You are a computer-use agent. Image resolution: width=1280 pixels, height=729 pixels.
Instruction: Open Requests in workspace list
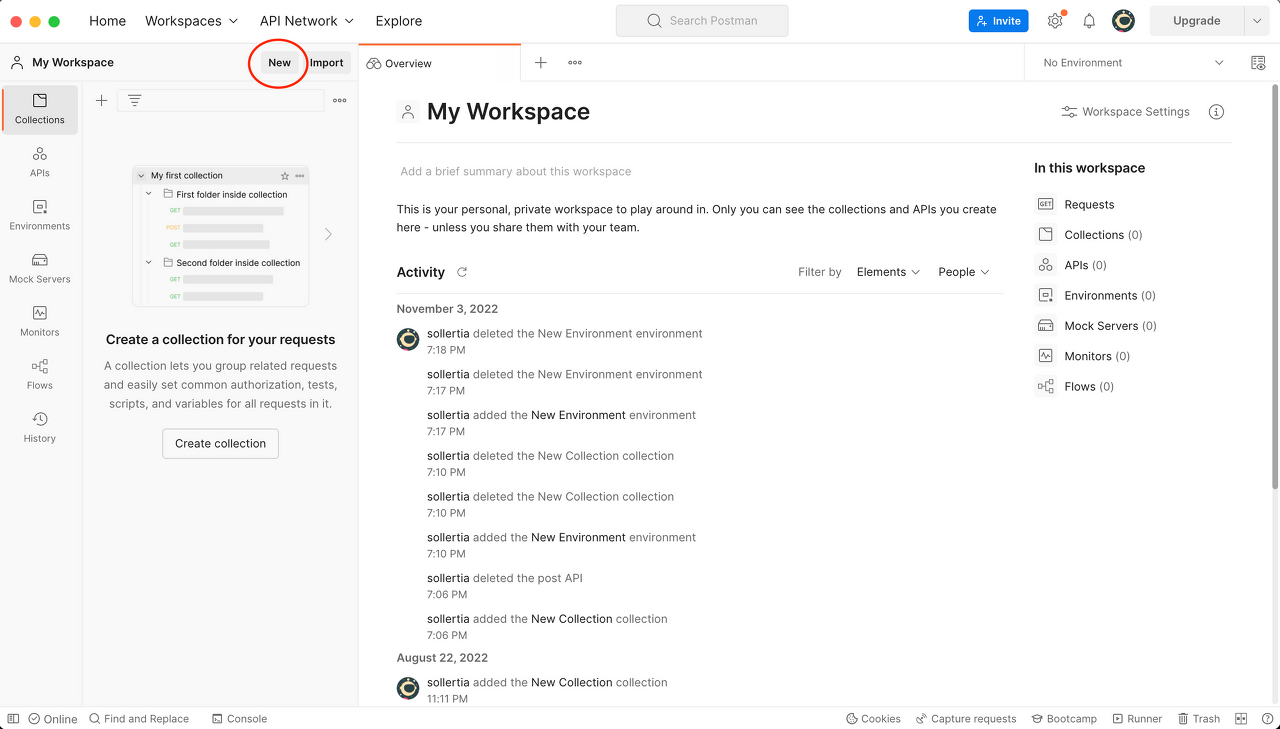click(x=1075, y=204)
